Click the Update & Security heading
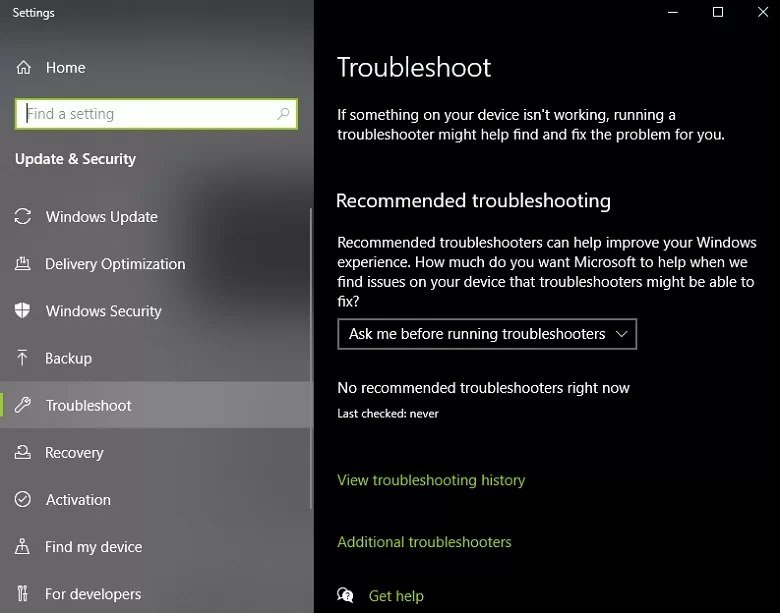 coord(76,159)
